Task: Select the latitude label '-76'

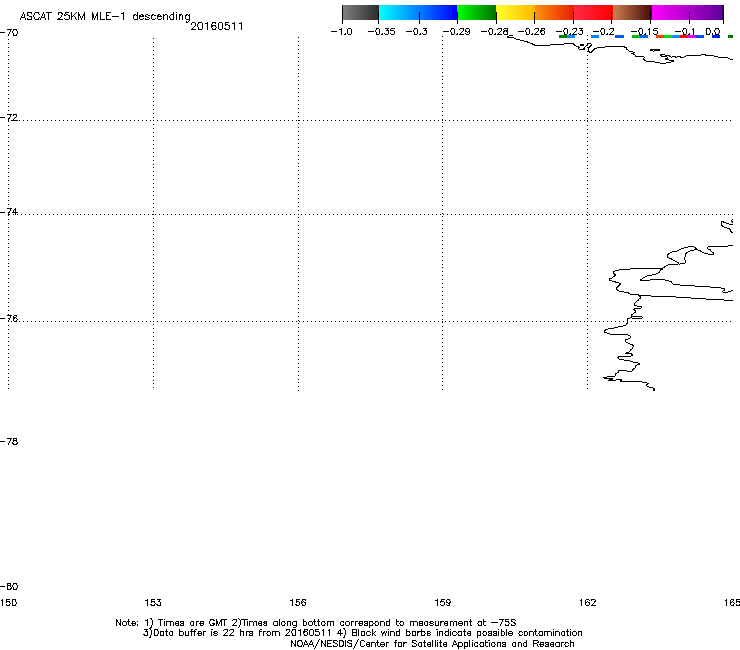Action: 9,319
